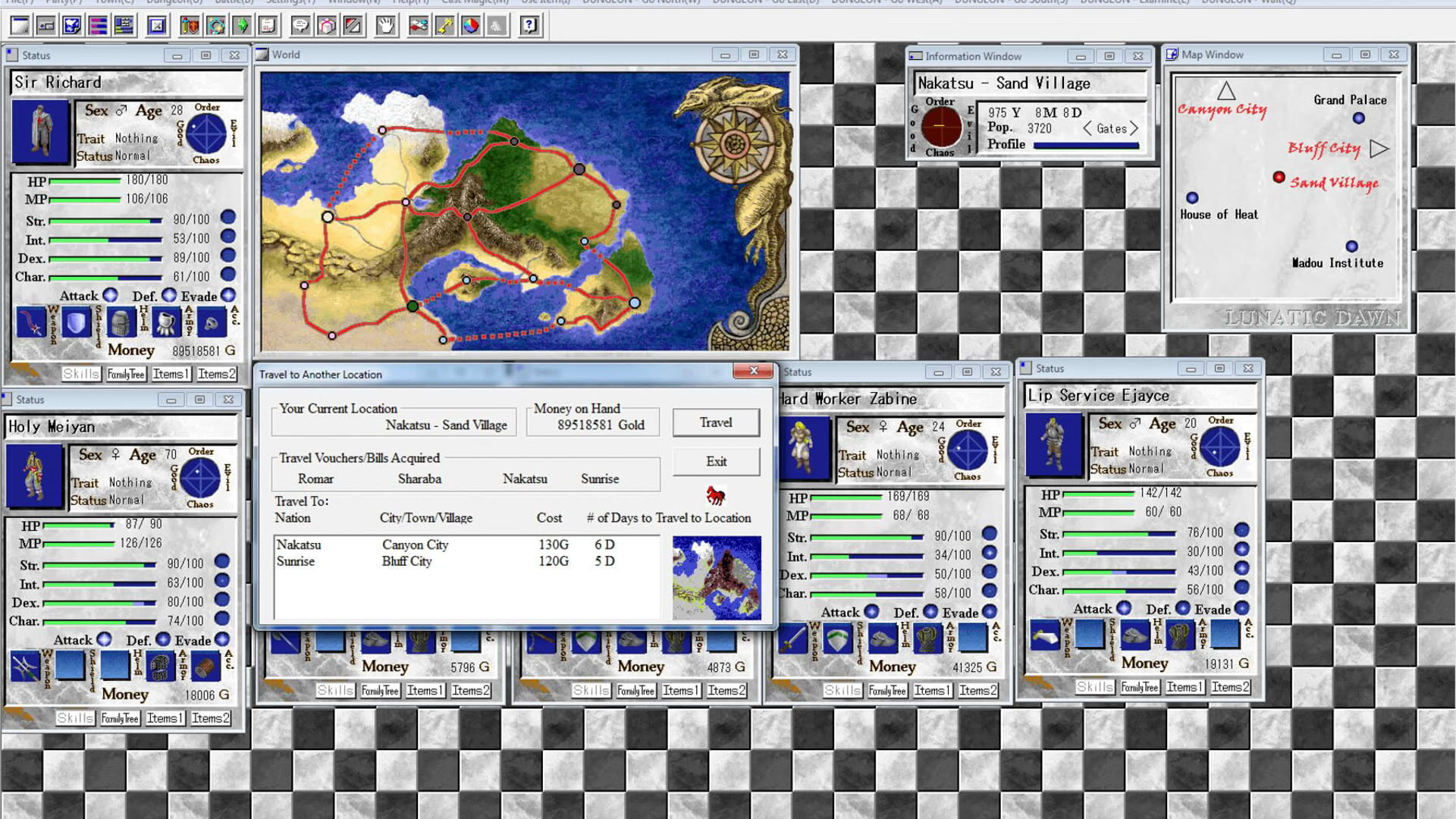The image size is (1456, 819).
Task: Click the Travel button
Action: click(x=716, y=422)
